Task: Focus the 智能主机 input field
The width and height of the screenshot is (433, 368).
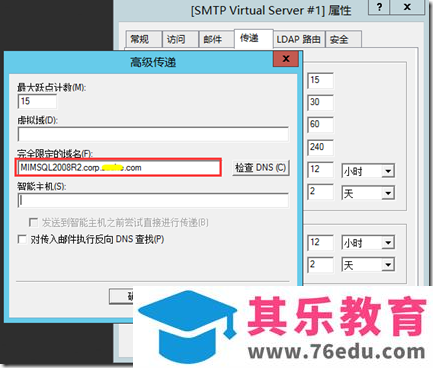Action: pos(153,200)
